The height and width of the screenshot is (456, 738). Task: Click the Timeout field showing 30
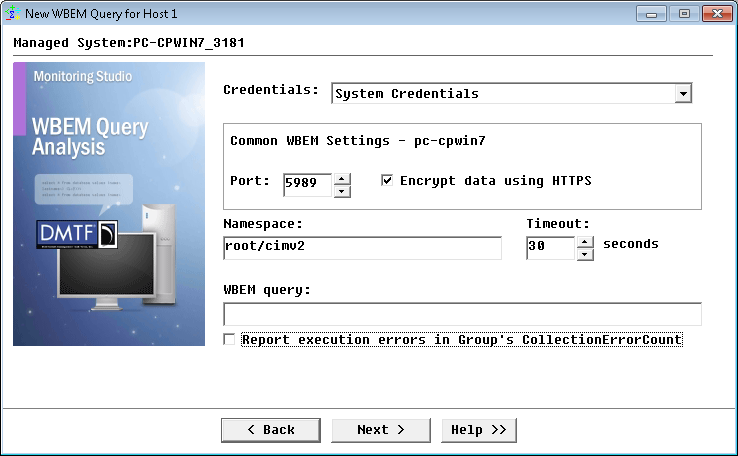[551, 248]
